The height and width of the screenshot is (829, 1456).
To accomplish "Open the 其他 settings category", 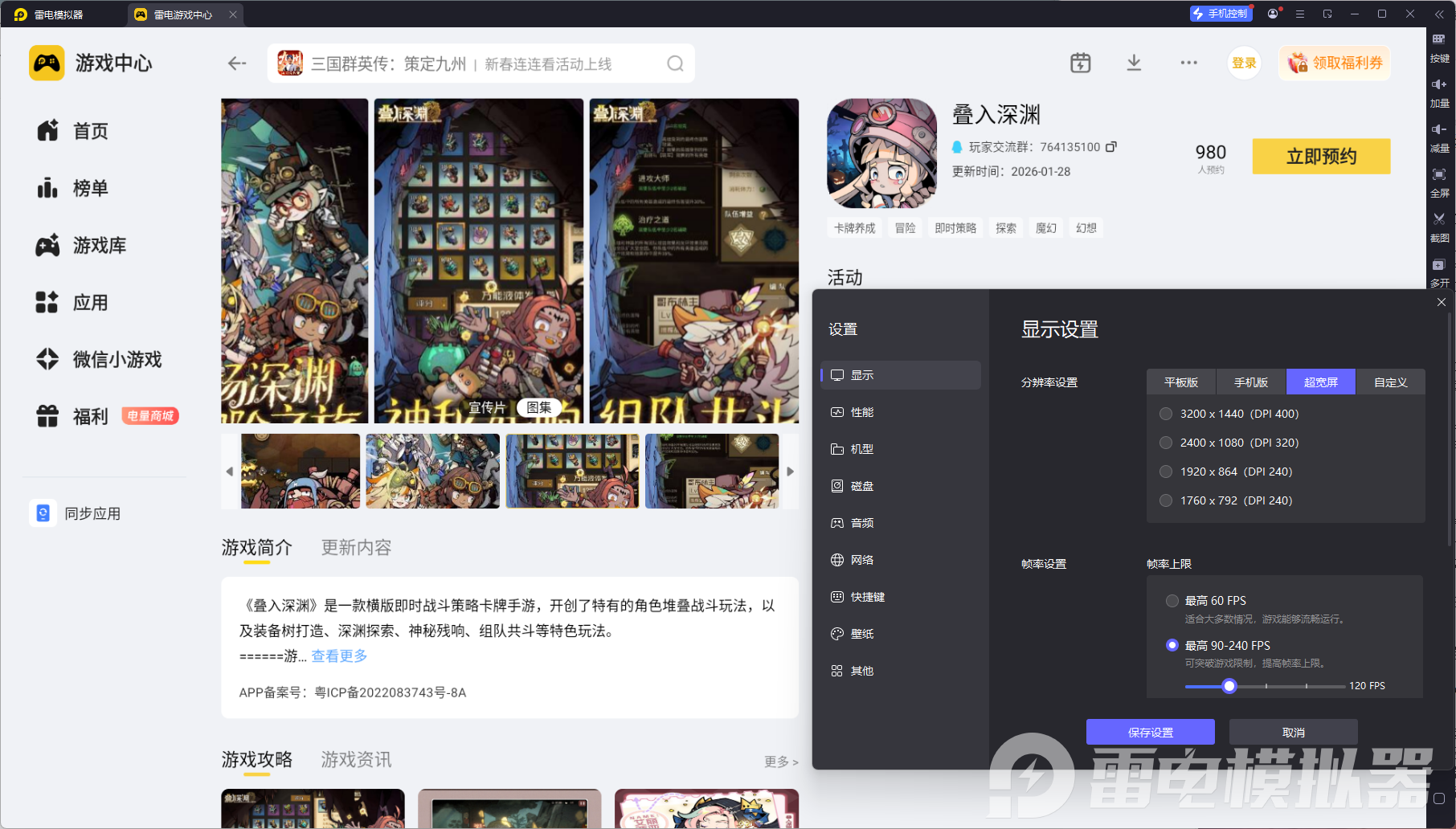I will tap(901, 671).
